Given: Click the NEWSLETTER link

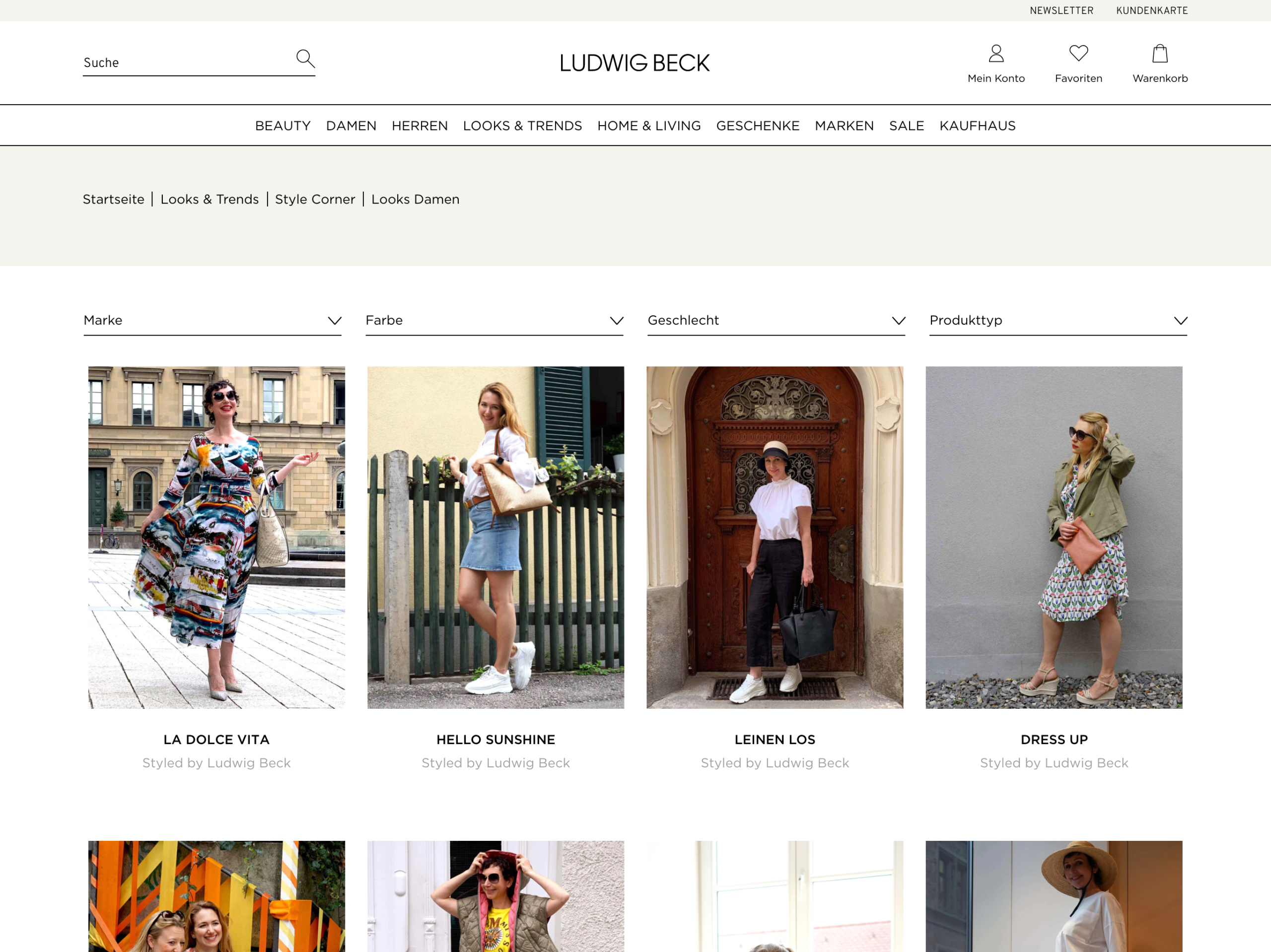Looking at the screenshot, I should coord(1062,10).
